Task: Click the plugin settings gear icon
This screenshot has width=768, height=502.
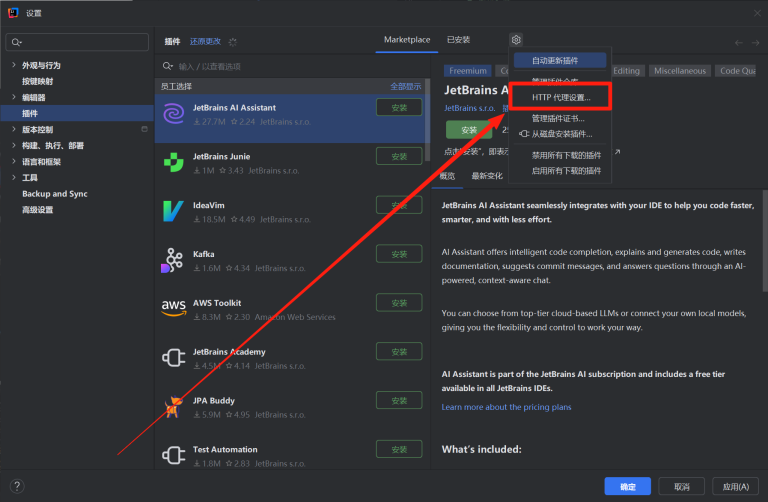Action: point(516,40)
